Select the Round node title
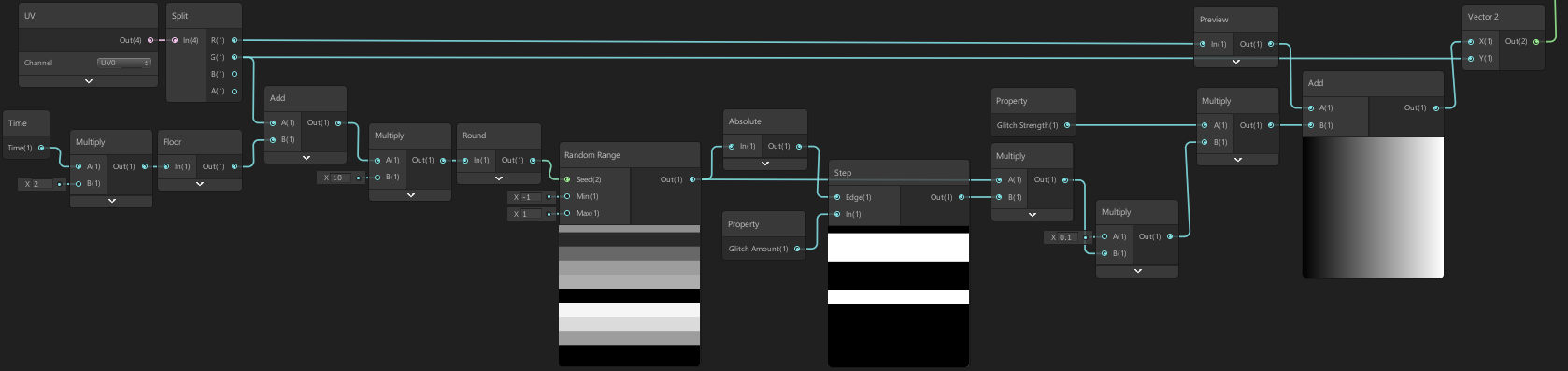The height and width of the screenshot is (371, 1568). click(x=474, y=136)
